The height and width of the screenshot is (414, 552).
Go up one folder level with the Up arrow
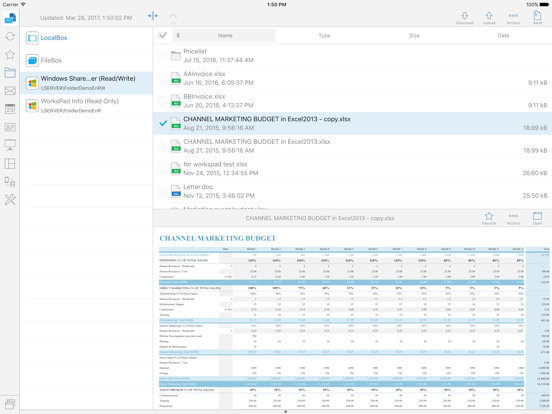pos(173,18)
